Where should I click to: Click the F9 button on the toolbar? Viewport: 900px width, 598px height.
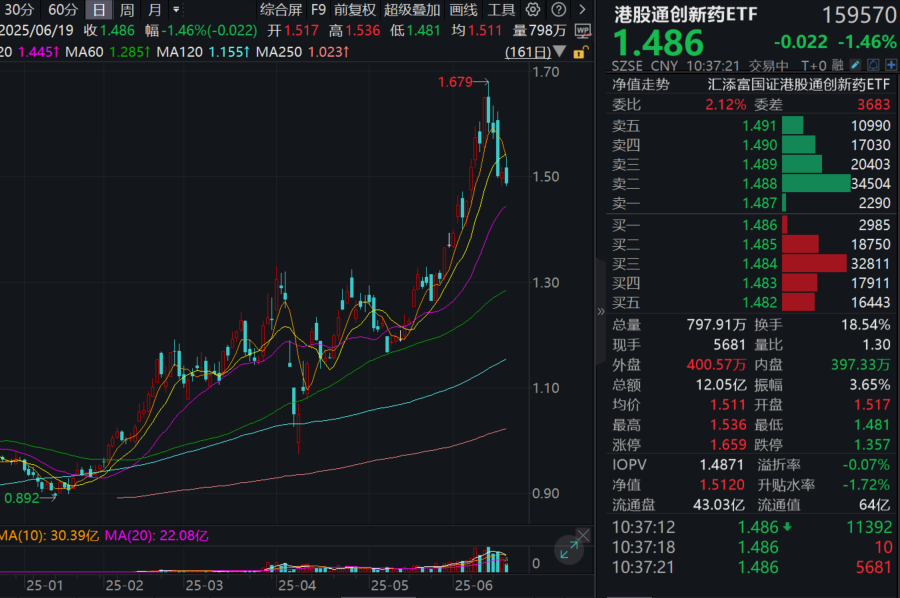[318, 9]
